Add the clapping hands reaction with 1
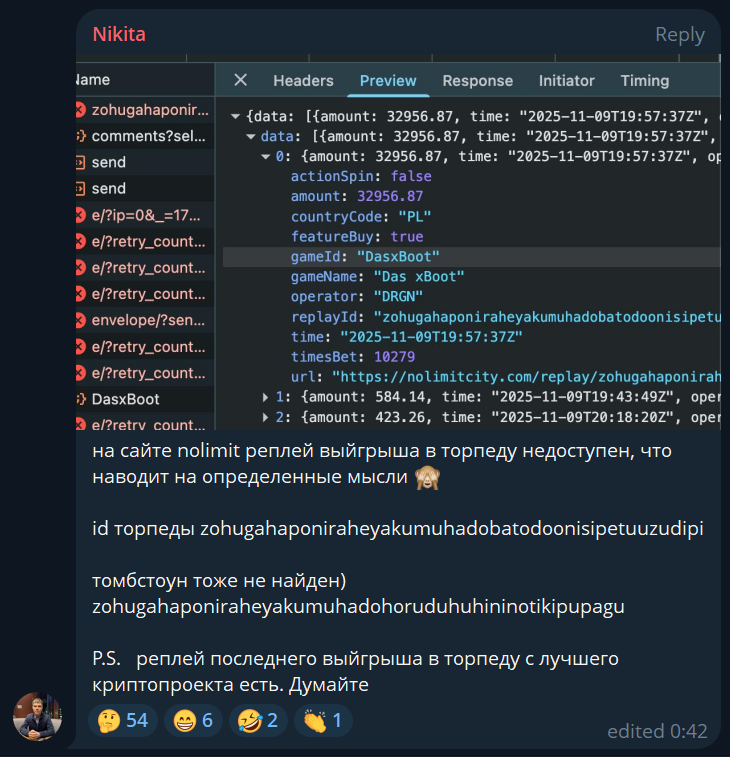 tap(323, 720)
